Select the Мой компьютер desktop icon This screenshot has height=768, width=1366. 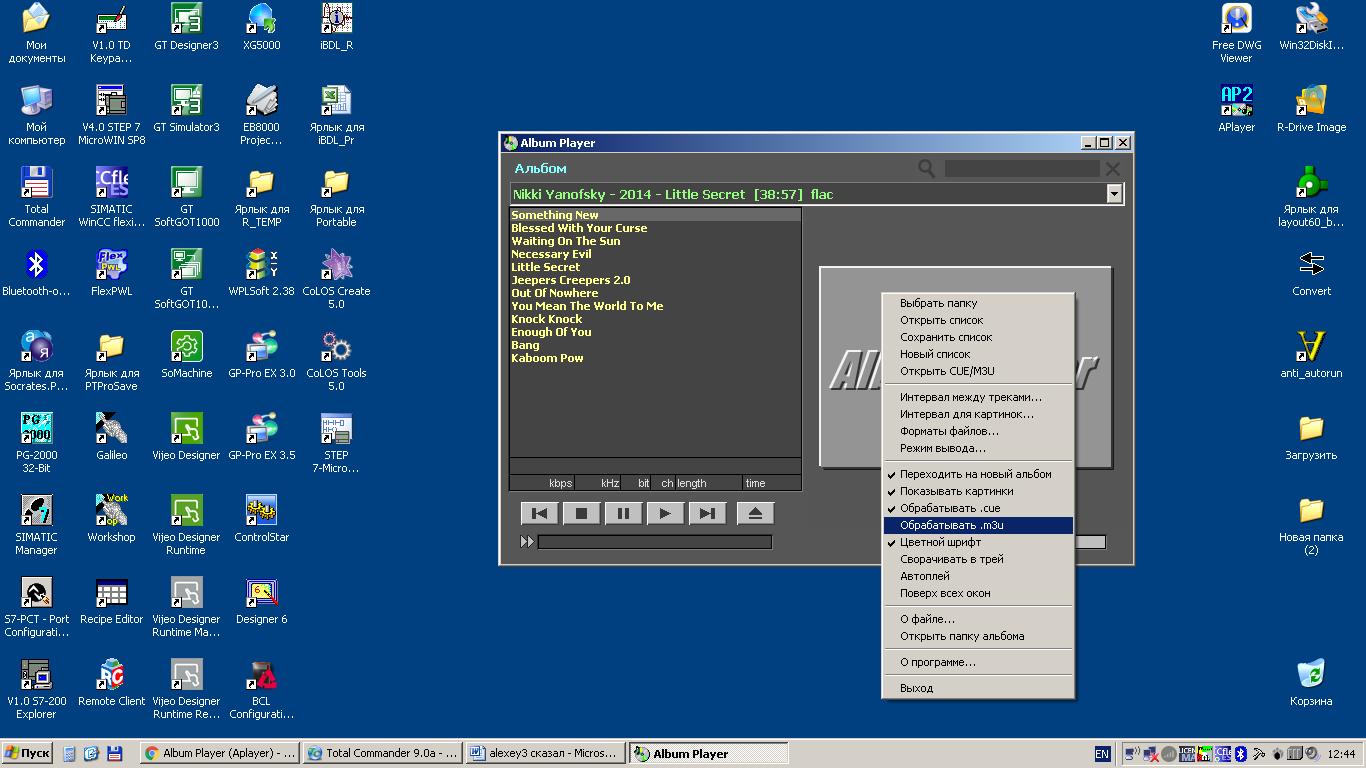coord(36,115)
